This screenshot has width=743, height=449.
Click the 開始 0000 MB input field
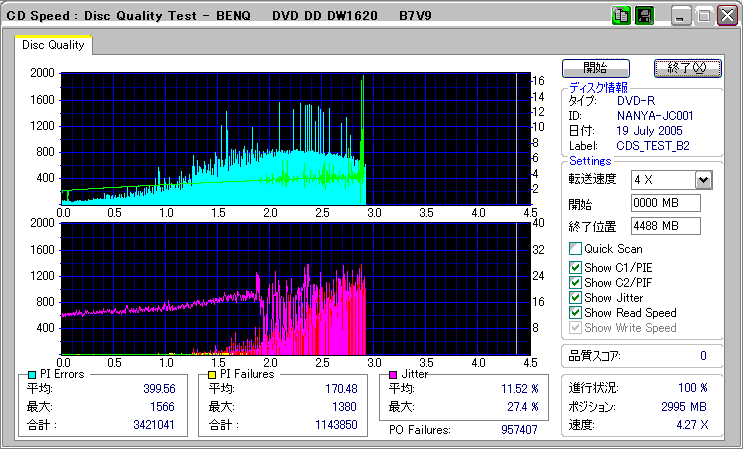coord(665,203)
